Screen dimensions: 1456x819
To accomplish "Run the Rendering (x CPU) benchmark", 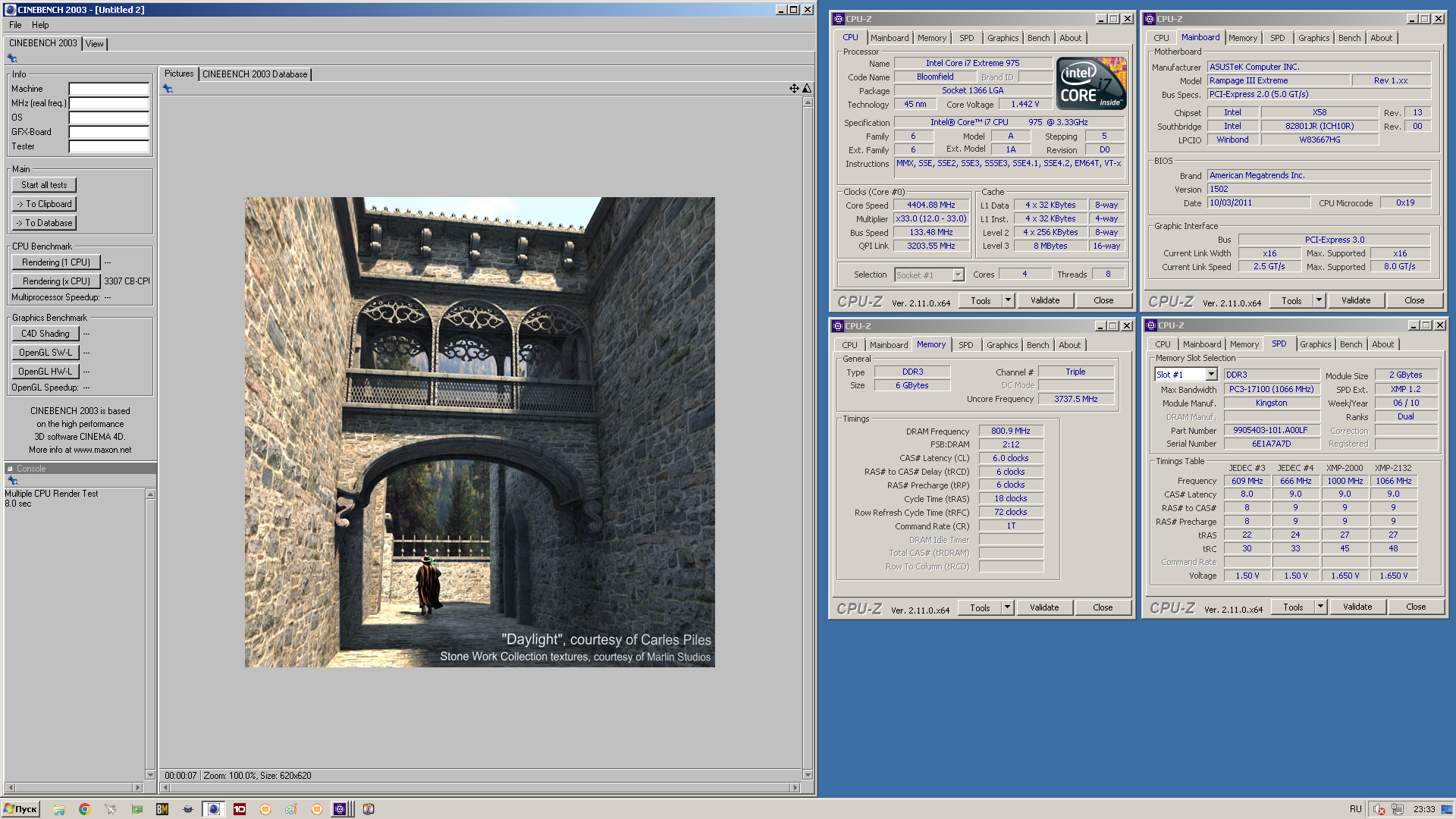I will pyautogui.click(x=56, y=281).
